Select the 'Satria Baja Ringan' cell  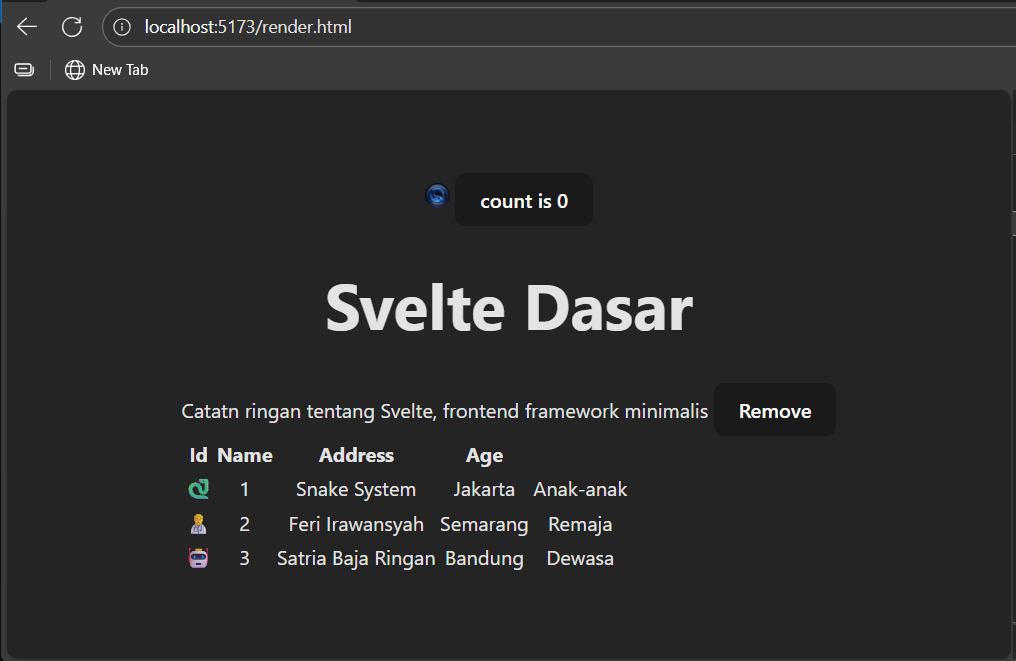pyautogui.click(x=356, y=558)
